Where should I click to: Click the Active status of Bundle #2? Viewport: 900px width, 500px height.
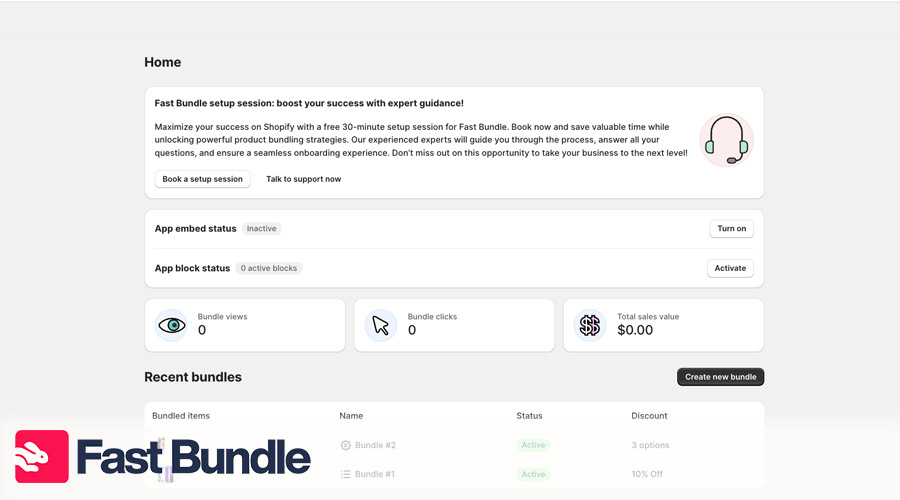click(533, 445)
